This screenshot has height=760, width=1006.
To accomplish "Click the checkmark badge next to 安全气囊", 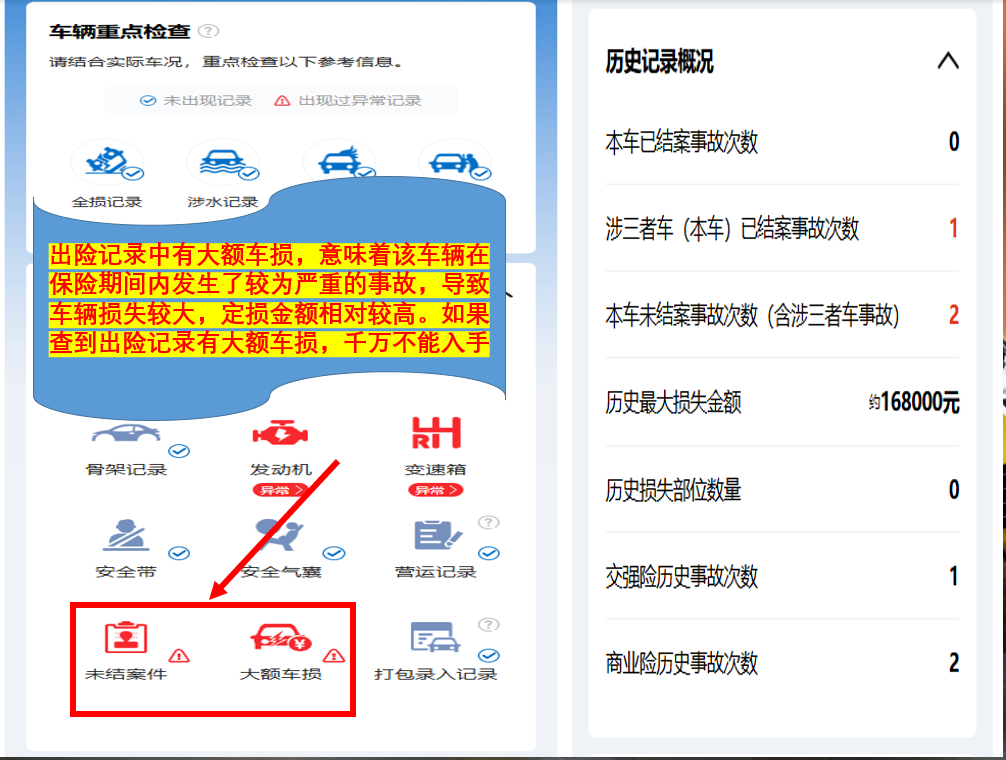I will coord(334,553).
